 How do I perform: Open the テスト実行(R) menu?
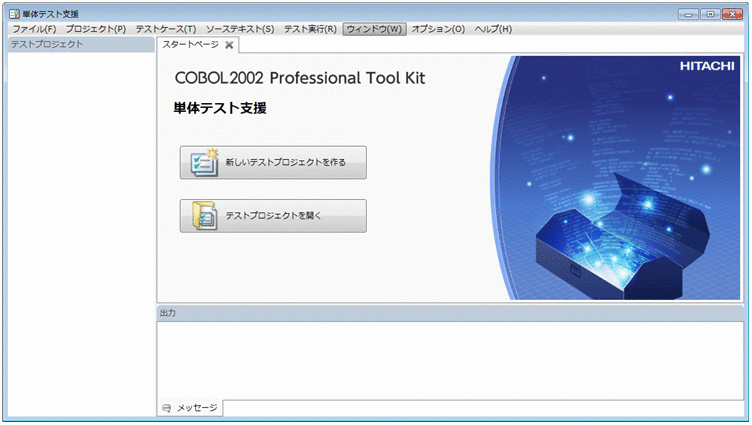[x=310, y=29]
